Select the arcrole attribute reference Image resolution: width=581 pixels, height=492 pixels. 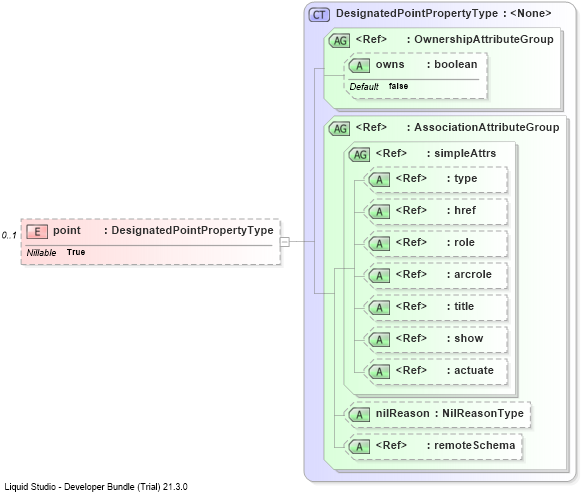[x=436, y=275]
